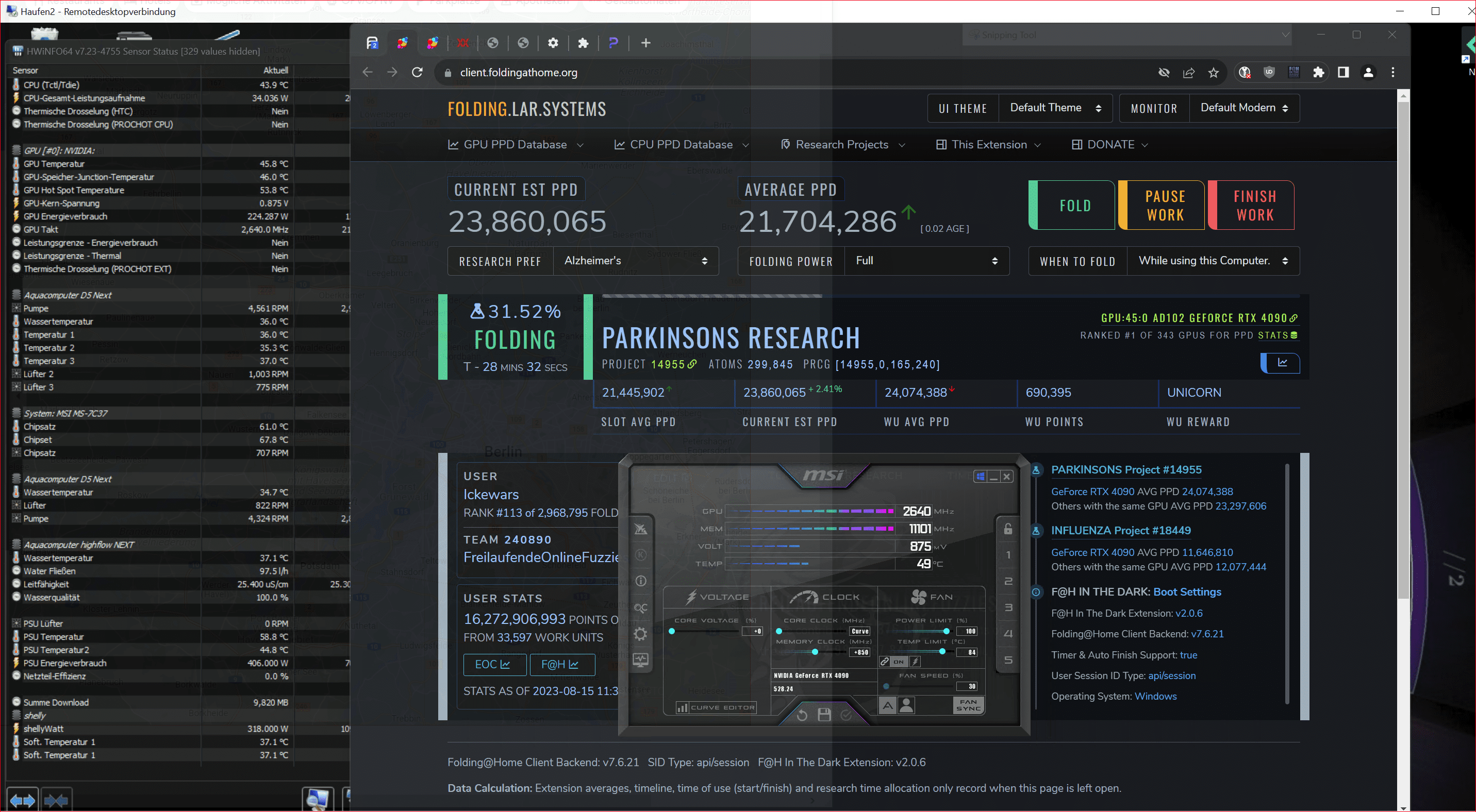Click Afterburner save profile floppy icon
Viewport: 1476px width, 812px height.
pos(824,714)
